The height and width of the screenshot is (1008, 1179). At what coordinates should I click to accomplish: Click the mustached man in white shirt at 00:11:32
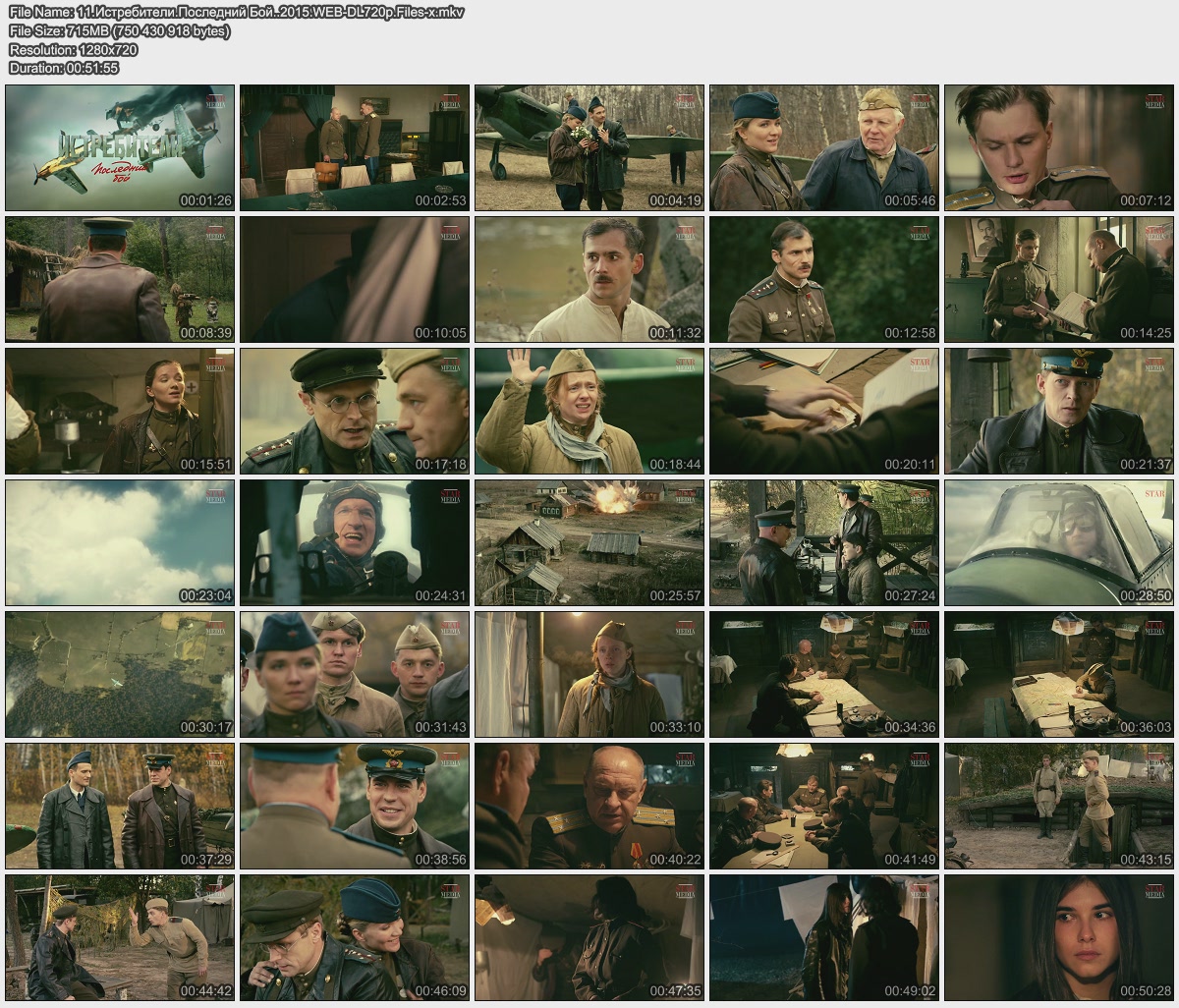pos(589,279)
